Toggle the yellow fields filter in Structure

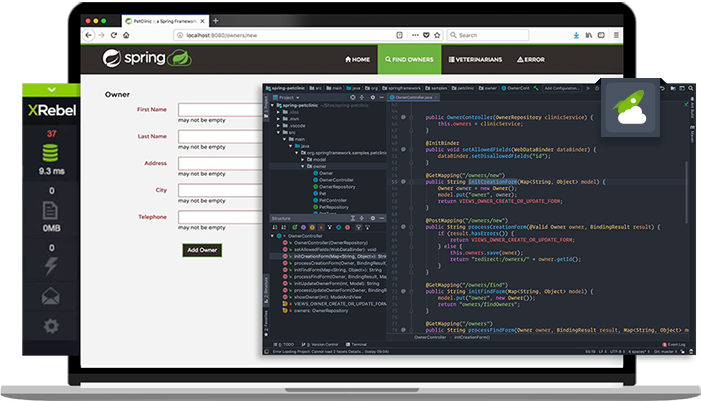[x=312, y=228]
